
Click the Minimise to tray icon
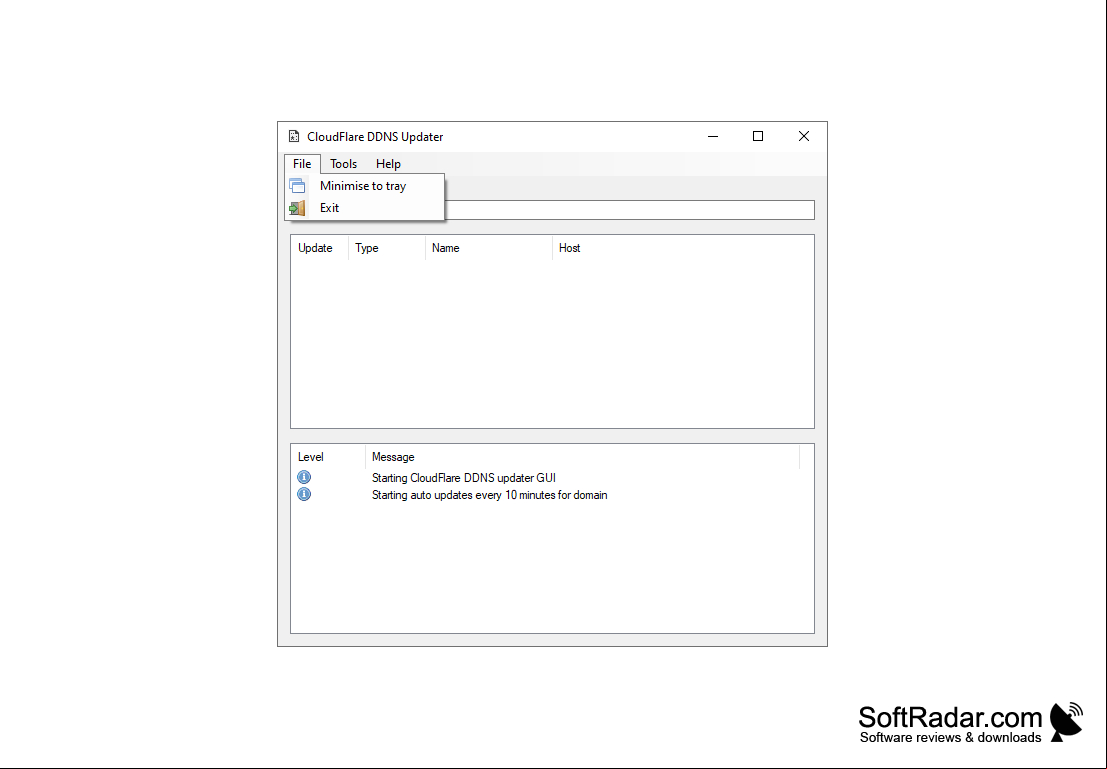click(x=297, y=186)
